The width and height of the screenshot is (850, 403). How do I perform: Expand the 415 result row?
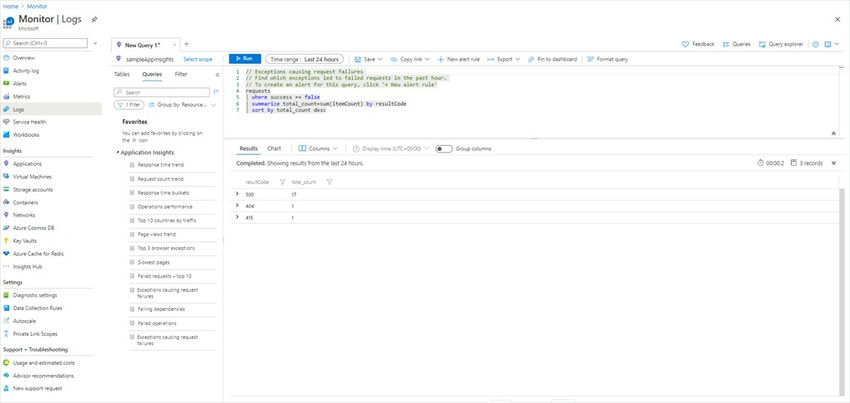237,218
